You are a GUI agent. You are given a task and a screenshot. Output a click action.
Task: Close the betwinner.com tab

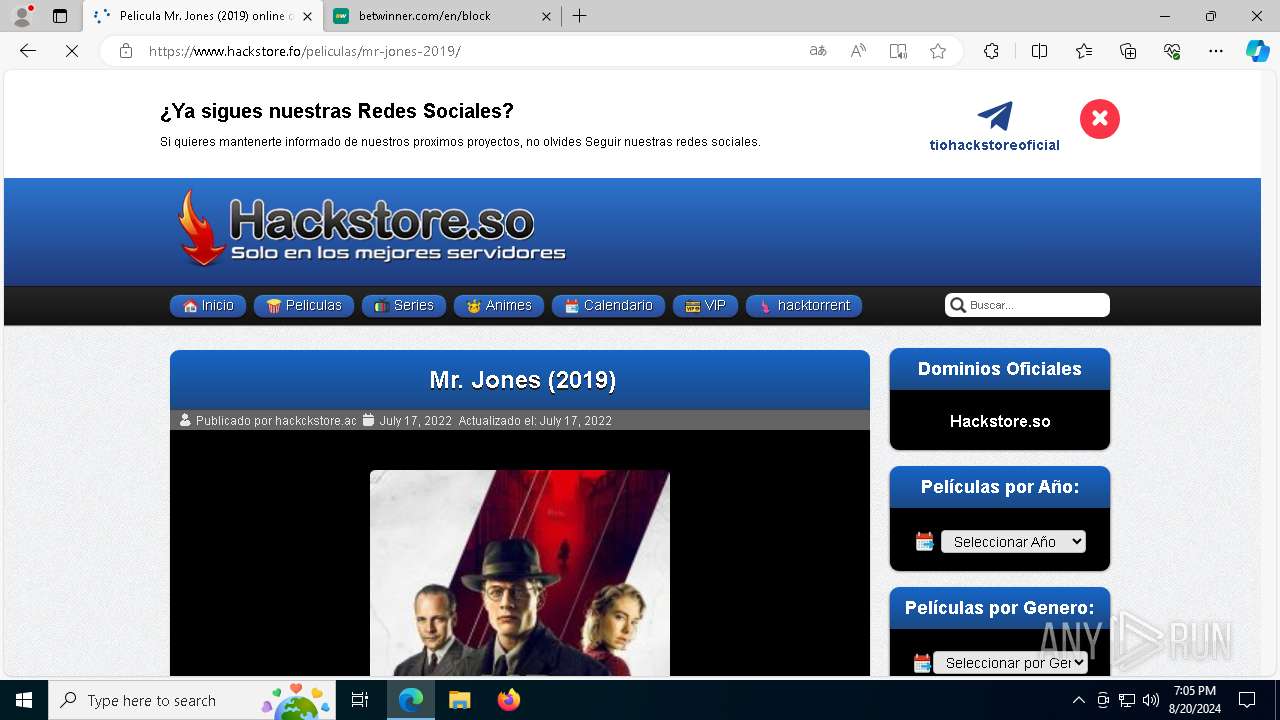[x=546, y=16]
